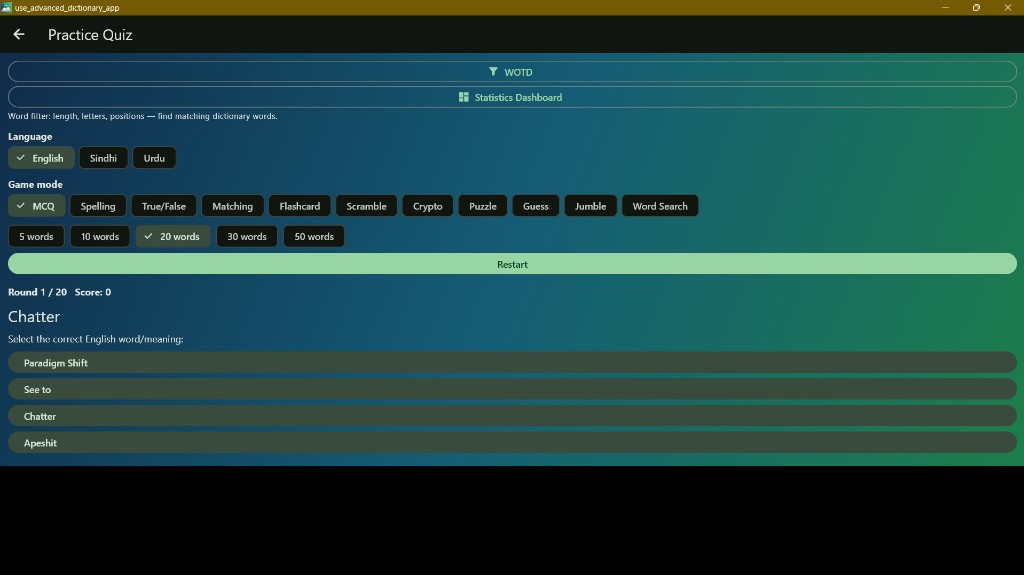Select Sindhi language chip

[x=103, y=158]
